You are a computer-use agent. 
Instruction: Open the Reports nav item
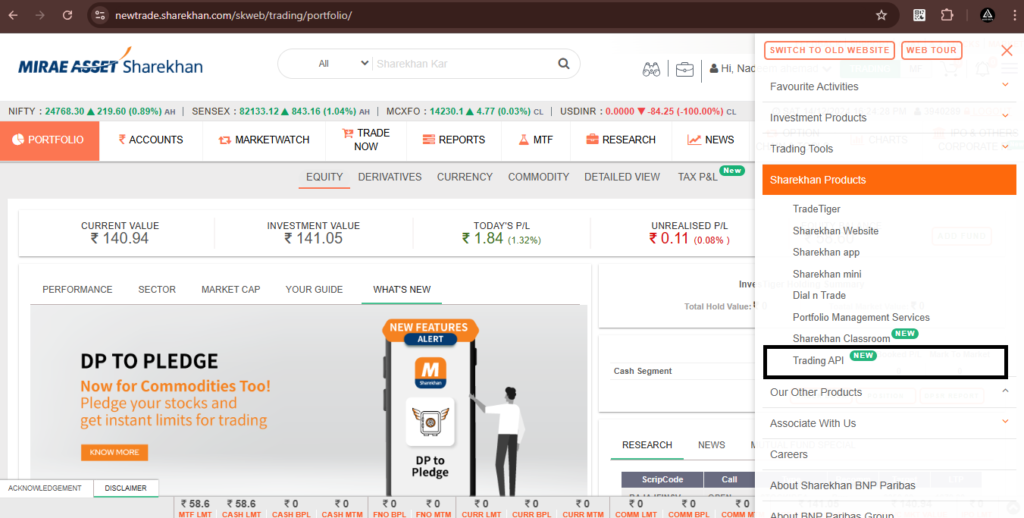[x=454, y=140]
